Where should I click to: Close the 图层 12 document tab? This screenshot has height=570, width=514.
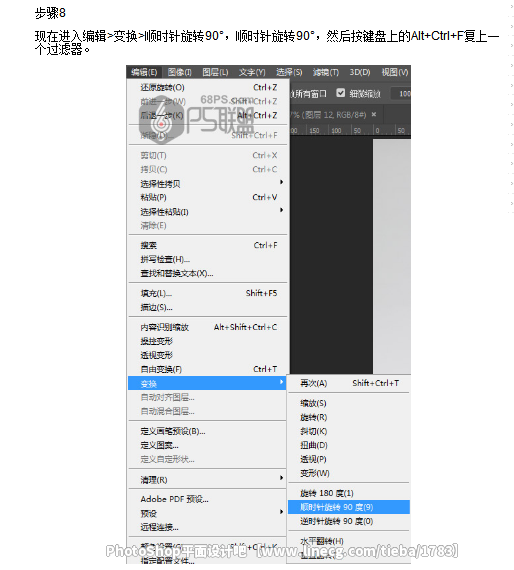click(374, 115)
